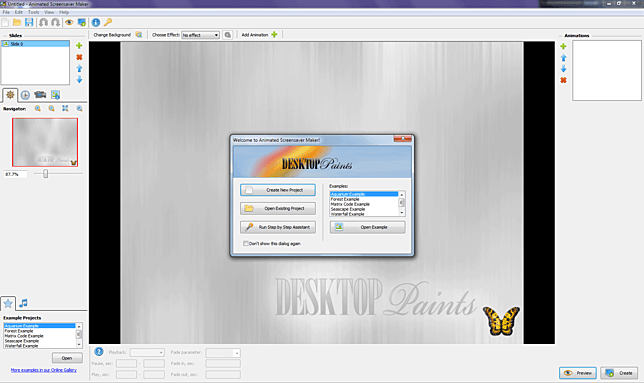Open the Playback dropdown
Viewport: 644px width, 383px height.
(x=147, y=352)
